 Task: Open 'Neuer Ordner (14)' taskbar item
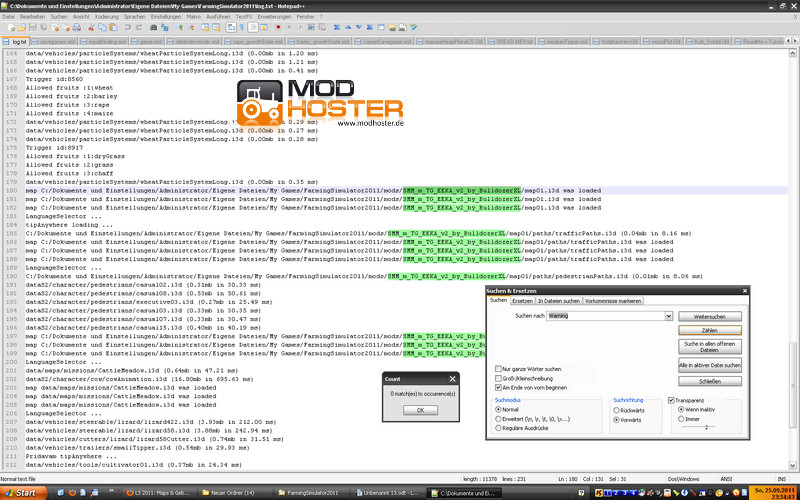point(233,493)
